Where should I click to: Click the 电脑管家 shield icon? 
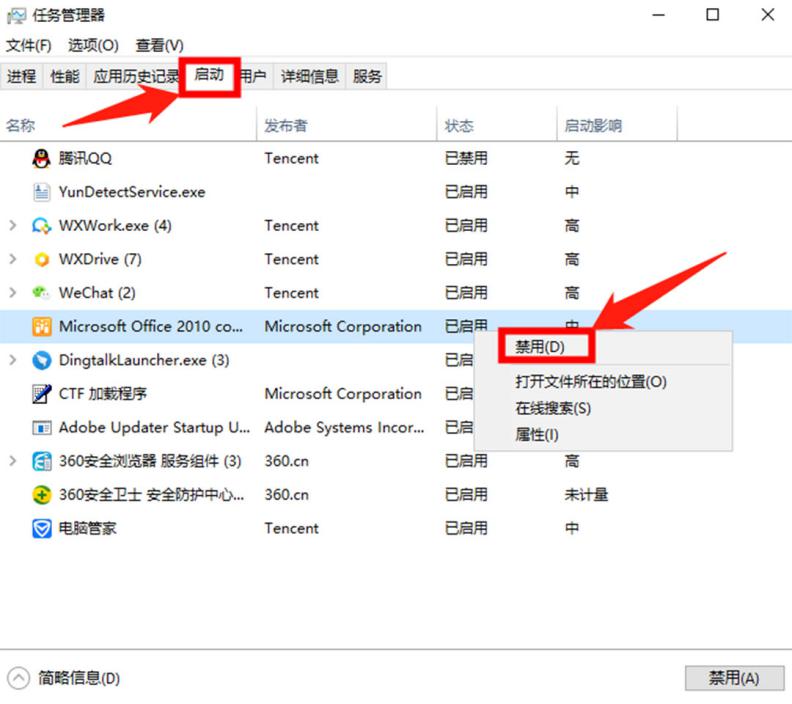41,529
